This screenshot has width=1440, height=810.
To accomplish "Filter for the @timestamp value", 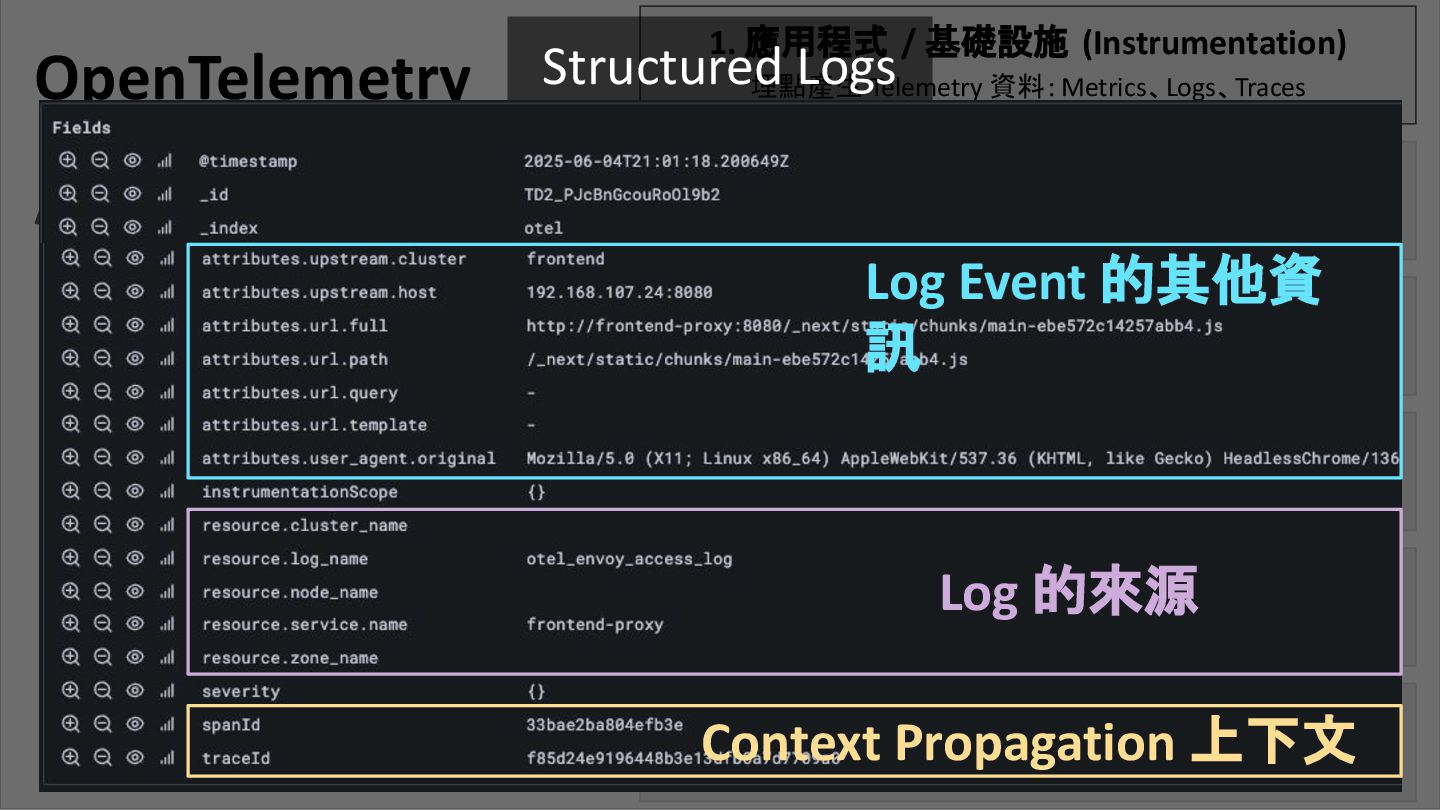I will pos(68,161).
